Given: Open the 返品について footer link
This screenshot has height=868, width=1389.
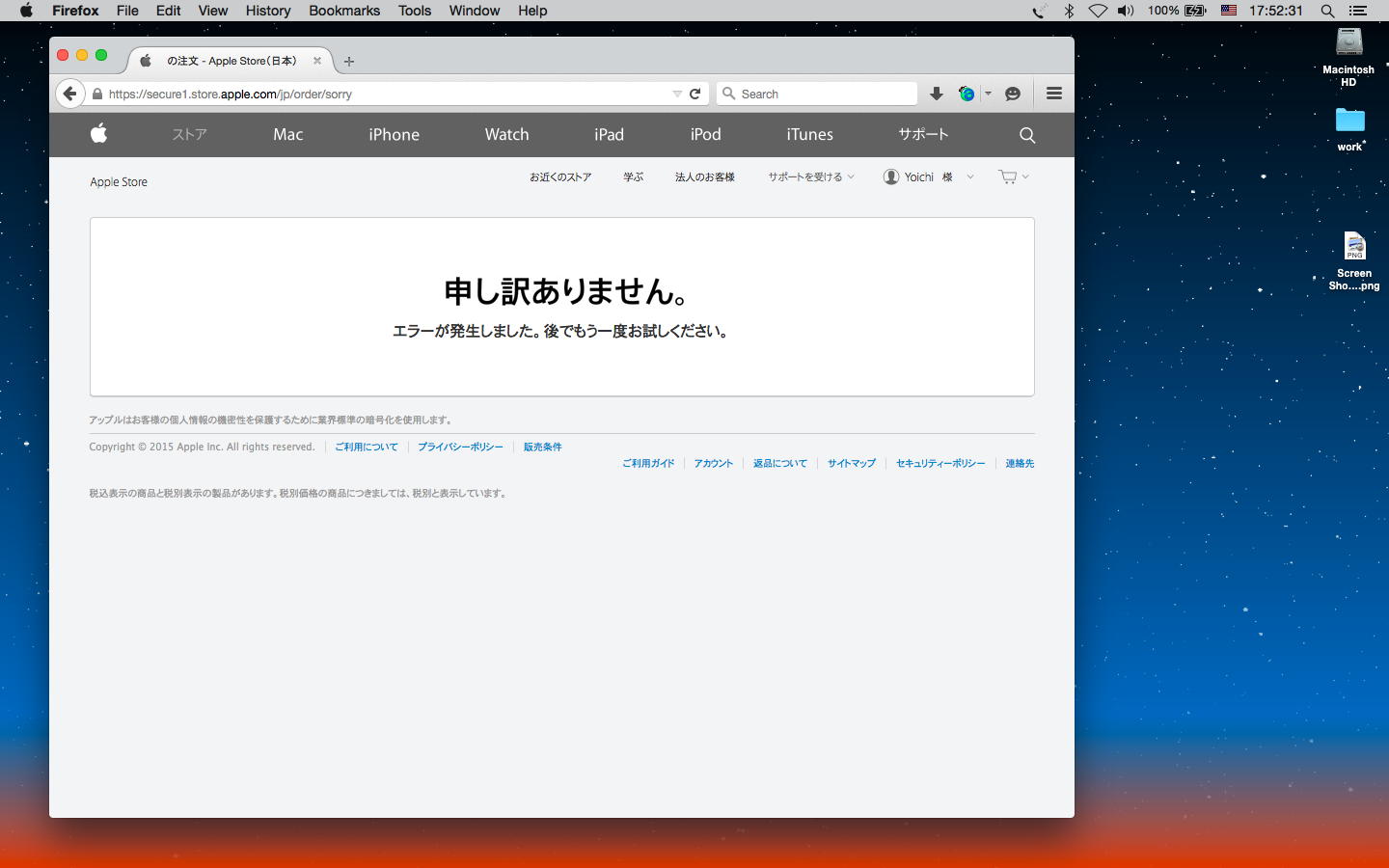Looking at the screenshot, I should tap(780, 464).
